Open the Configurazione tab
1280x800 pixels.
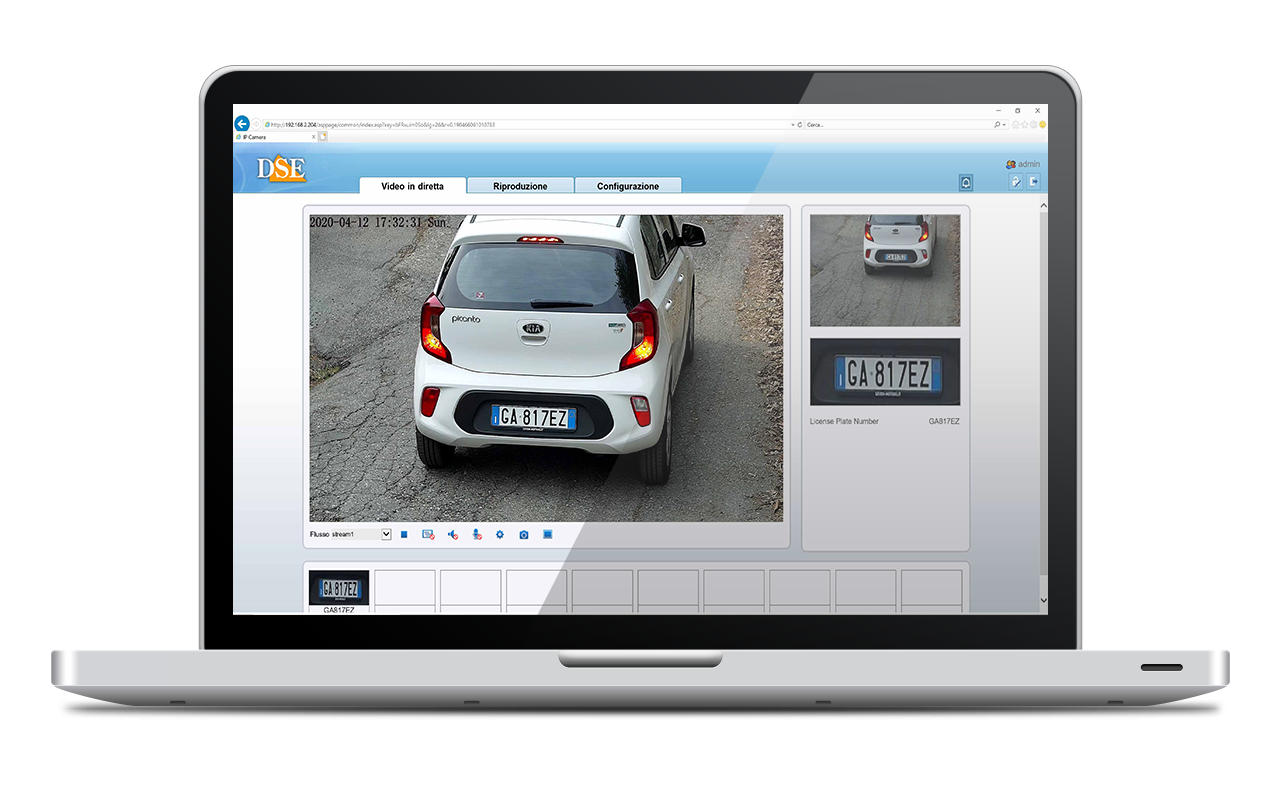[628, 186]
